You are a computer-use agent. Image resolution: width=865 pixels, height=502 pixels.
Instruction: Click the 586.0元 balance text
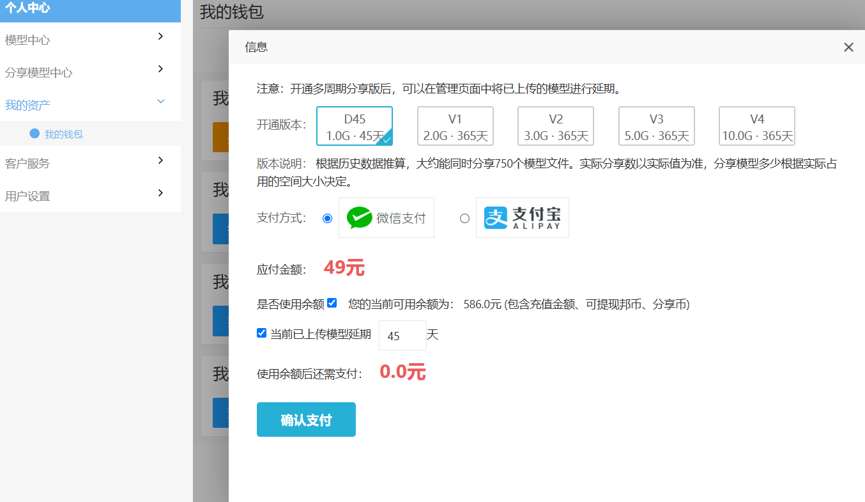click(482, 305)
